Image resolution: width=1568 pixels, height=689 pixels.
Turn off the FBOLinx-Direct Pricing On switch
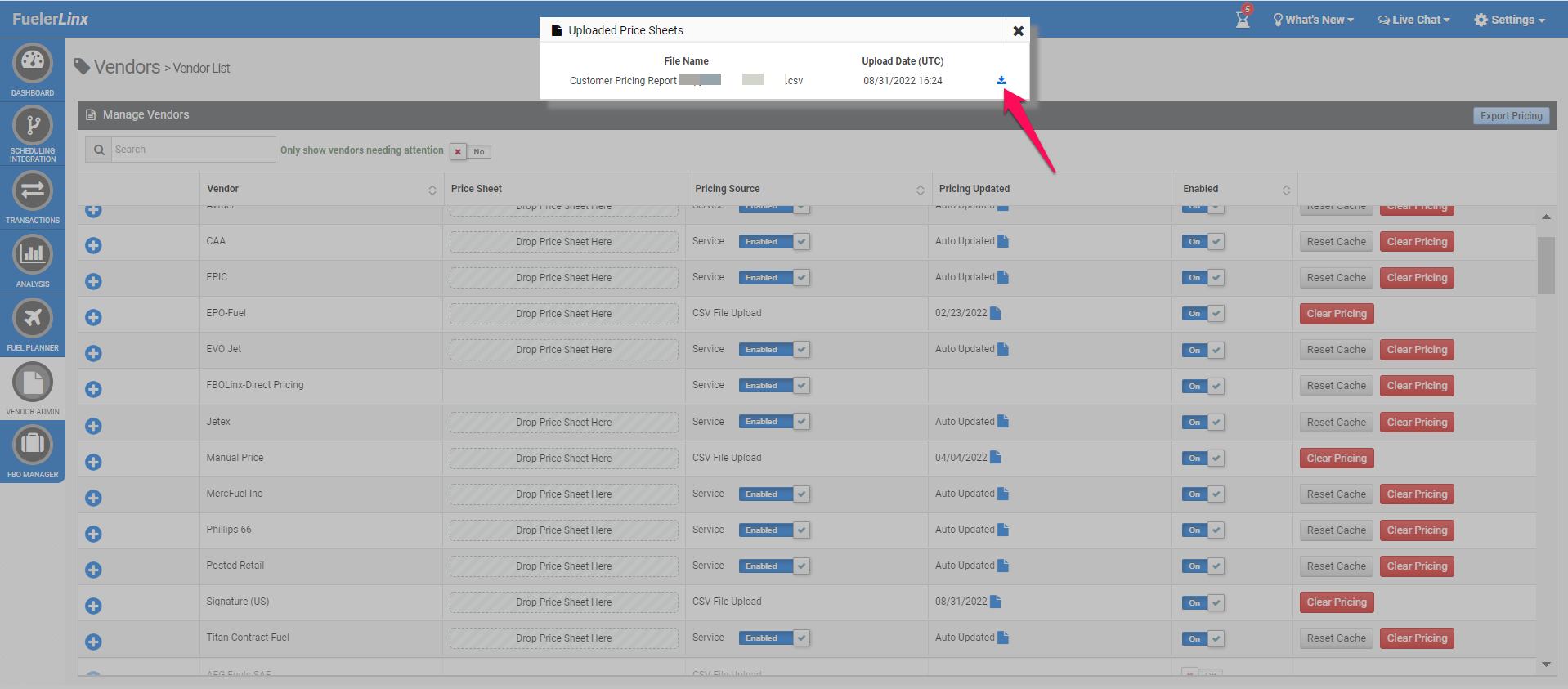point(1203,386)
